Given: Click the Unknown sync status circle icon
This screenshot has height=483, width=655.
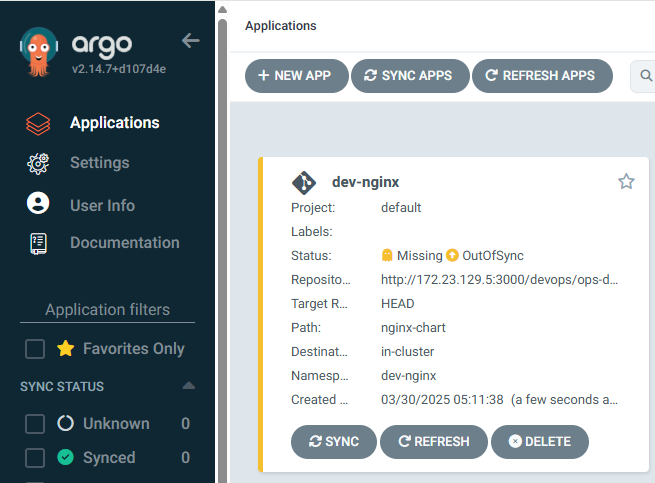Looking at the screenshot, I should 65,423.
